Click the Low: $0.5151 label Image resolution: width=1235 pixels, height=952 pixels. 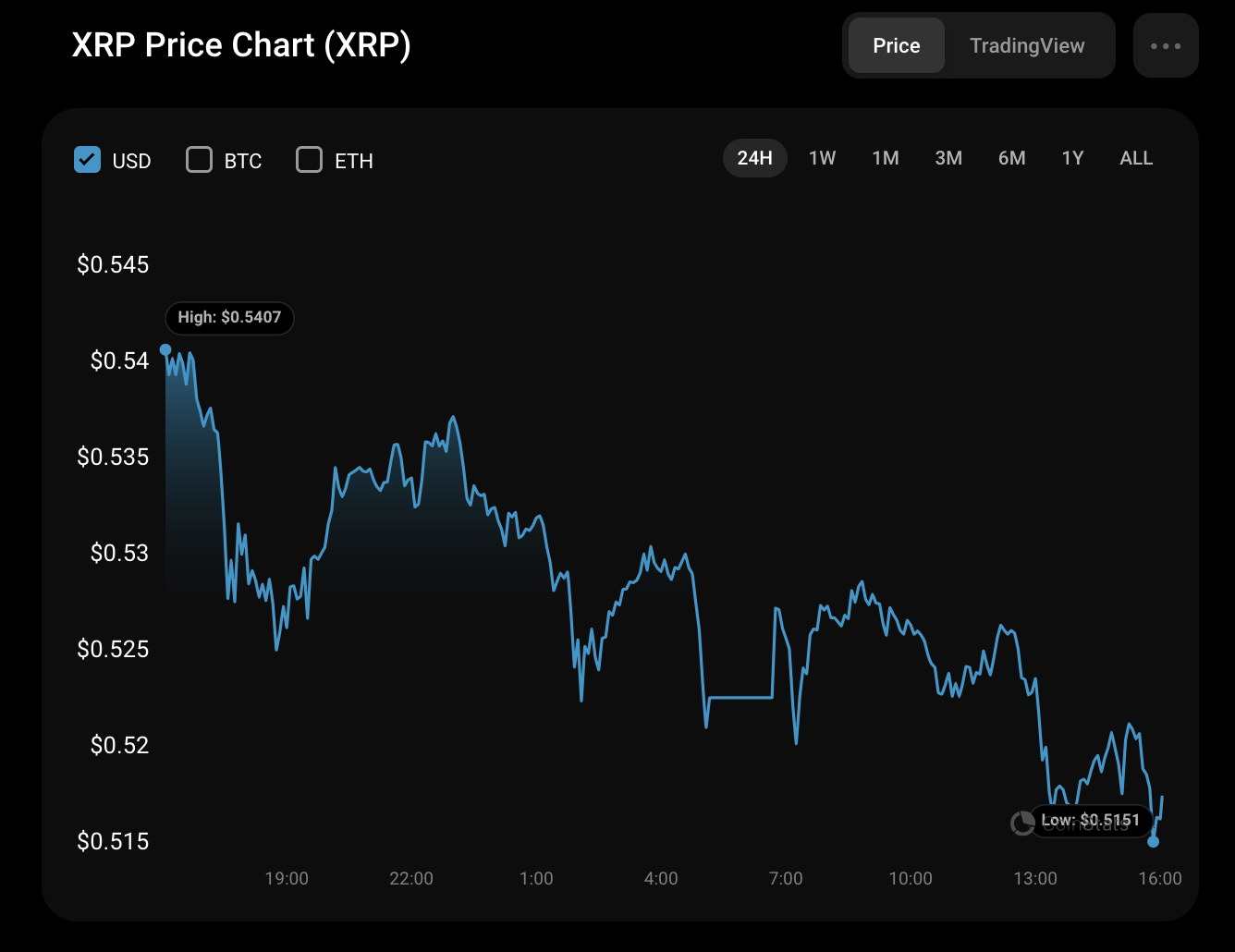[1091, 820]
